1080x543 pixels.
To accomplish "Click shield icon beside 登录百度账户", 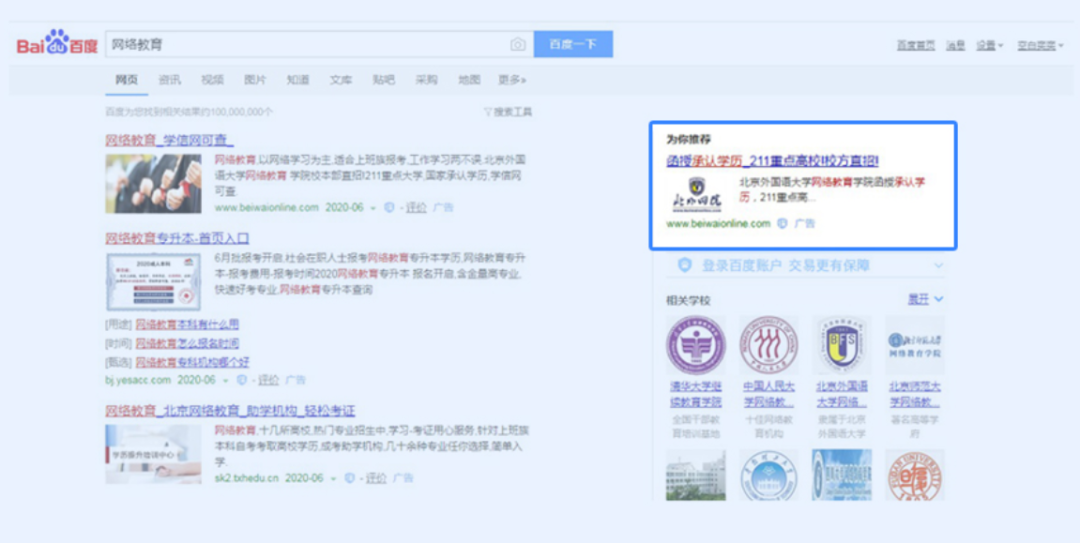I will [x=685, y=265].
